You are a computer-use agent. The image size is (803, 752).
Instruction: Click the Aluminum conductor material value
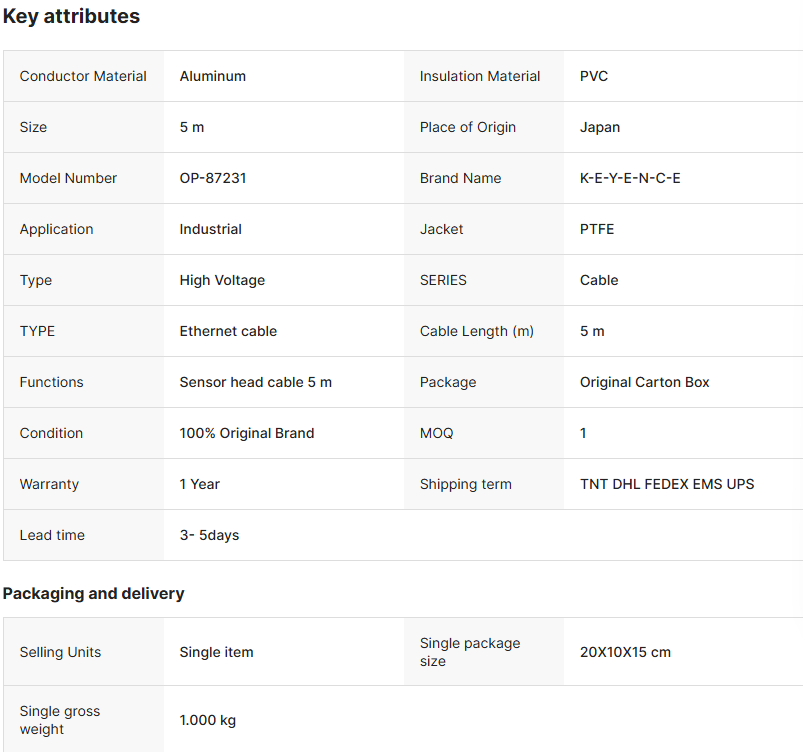click(x=213, y=76)
